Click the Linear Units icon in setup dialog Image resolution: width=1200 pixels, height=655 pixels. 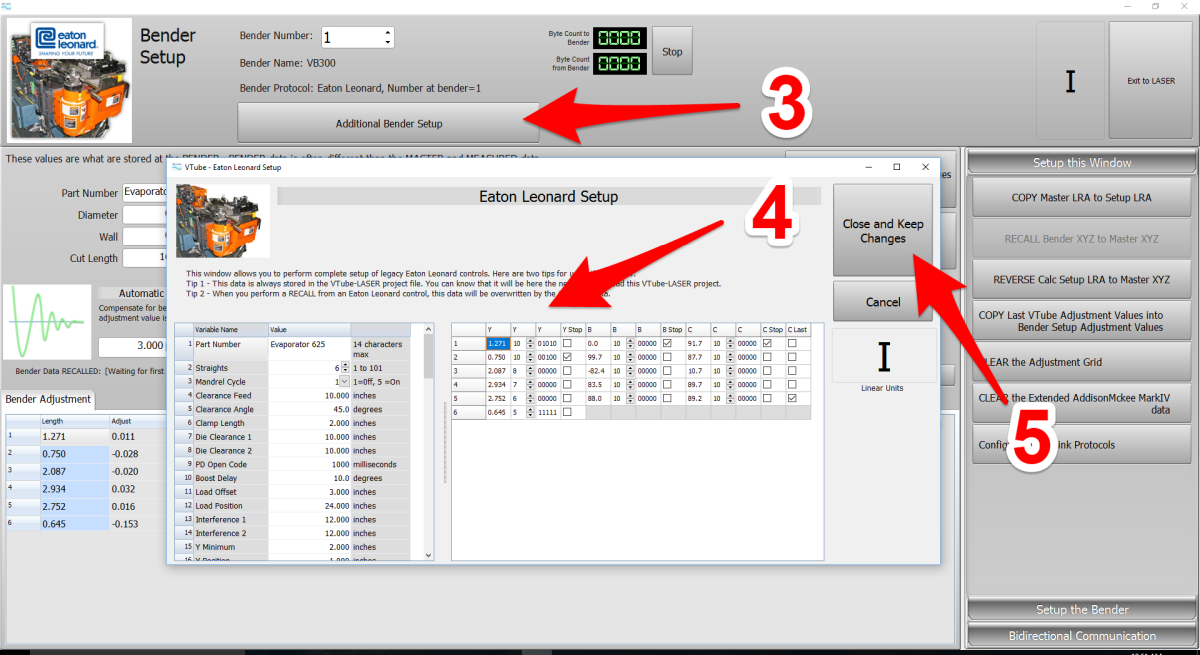pyautogui.click(x=884, y=356)
